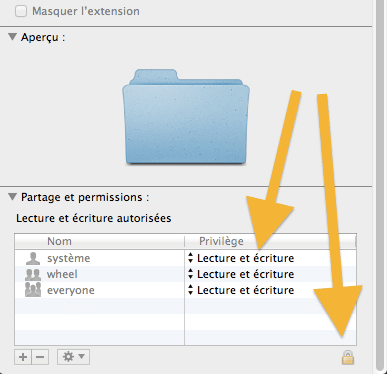Click the wheel group icon
The height and width of the screenshot is (374, 387).
pos(33,274)
